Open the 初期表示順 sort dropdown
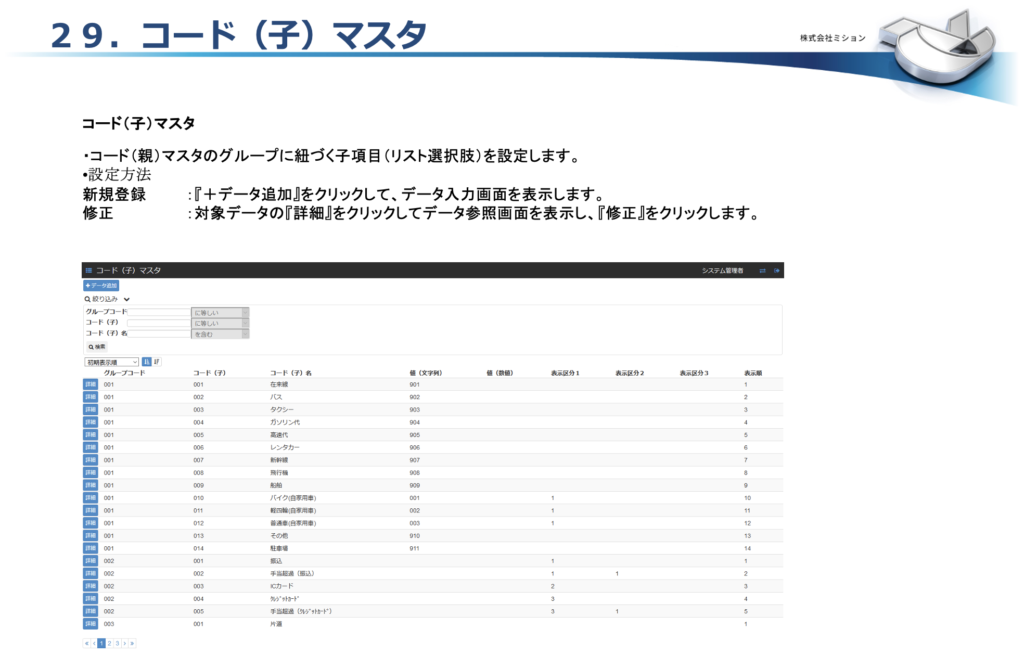The height and width of the screenshot is (668, 1024). pyautogui.click(x=112, y=362)
